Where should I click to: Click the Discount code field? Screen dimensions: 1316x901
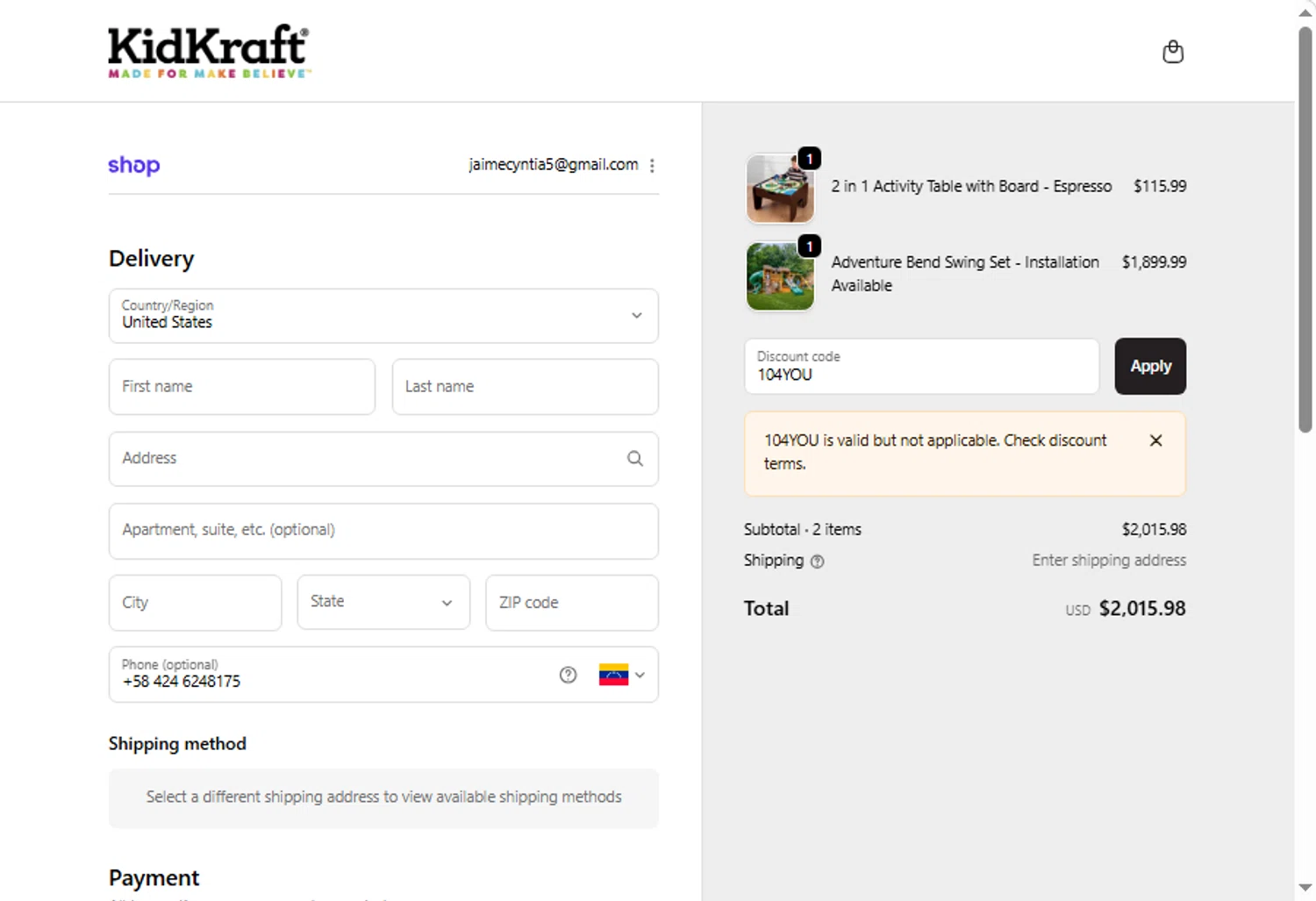click(921, 366)
